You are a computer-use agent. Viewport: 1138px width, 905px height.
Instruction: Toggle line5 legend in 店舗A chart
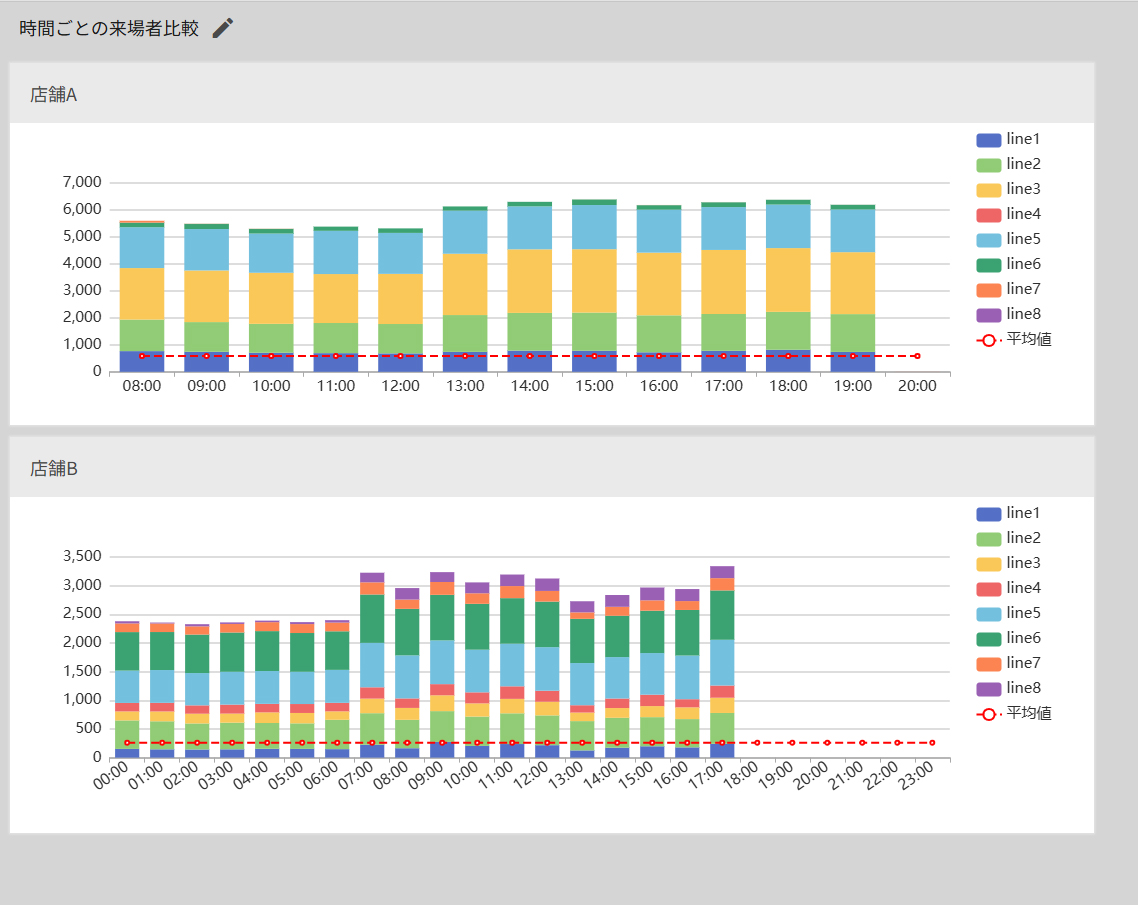point(1008,239)
